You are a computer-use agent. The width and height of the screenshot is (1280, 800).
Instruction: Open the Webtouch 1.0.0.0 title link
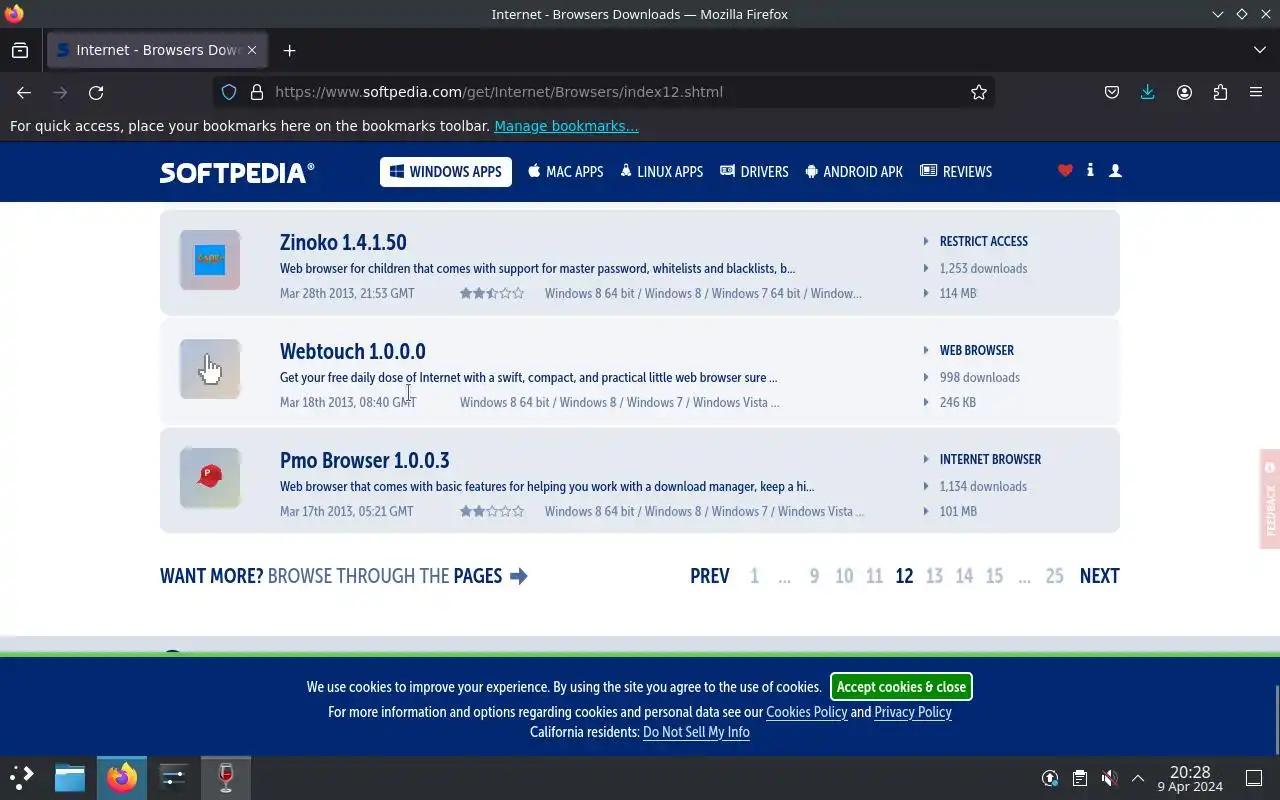coord(353,351)
